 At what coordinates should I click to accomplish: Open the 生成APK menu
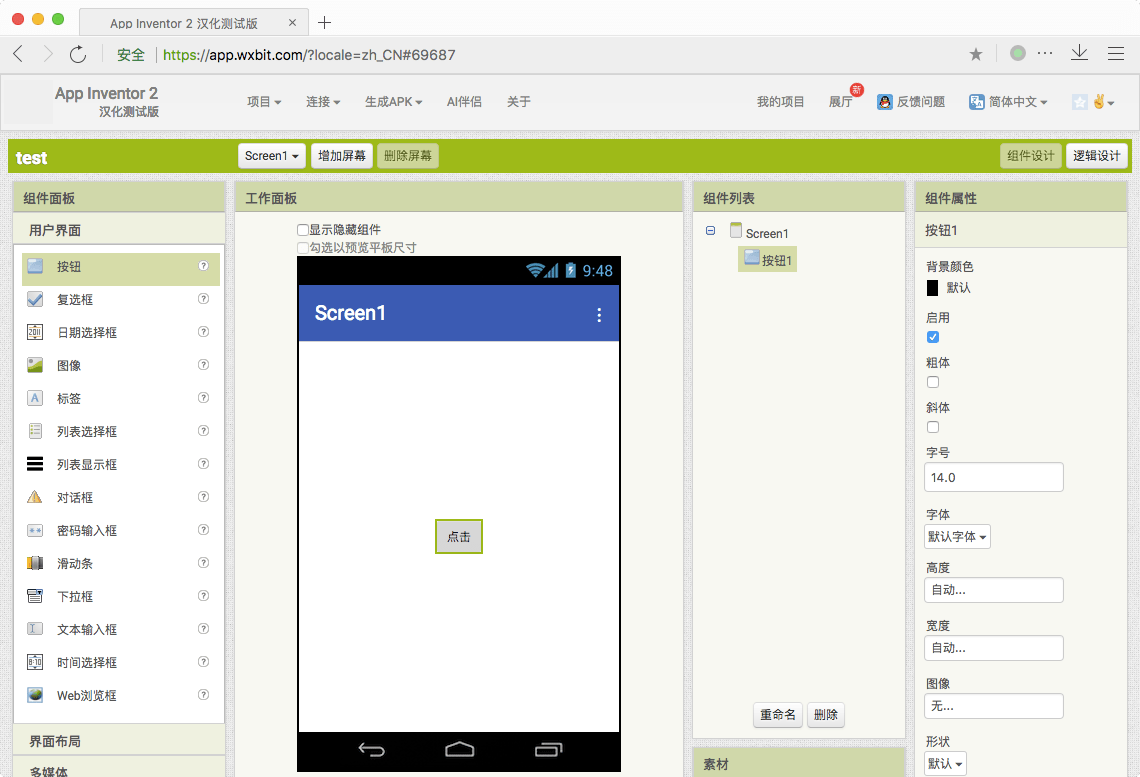coord(393,102)
